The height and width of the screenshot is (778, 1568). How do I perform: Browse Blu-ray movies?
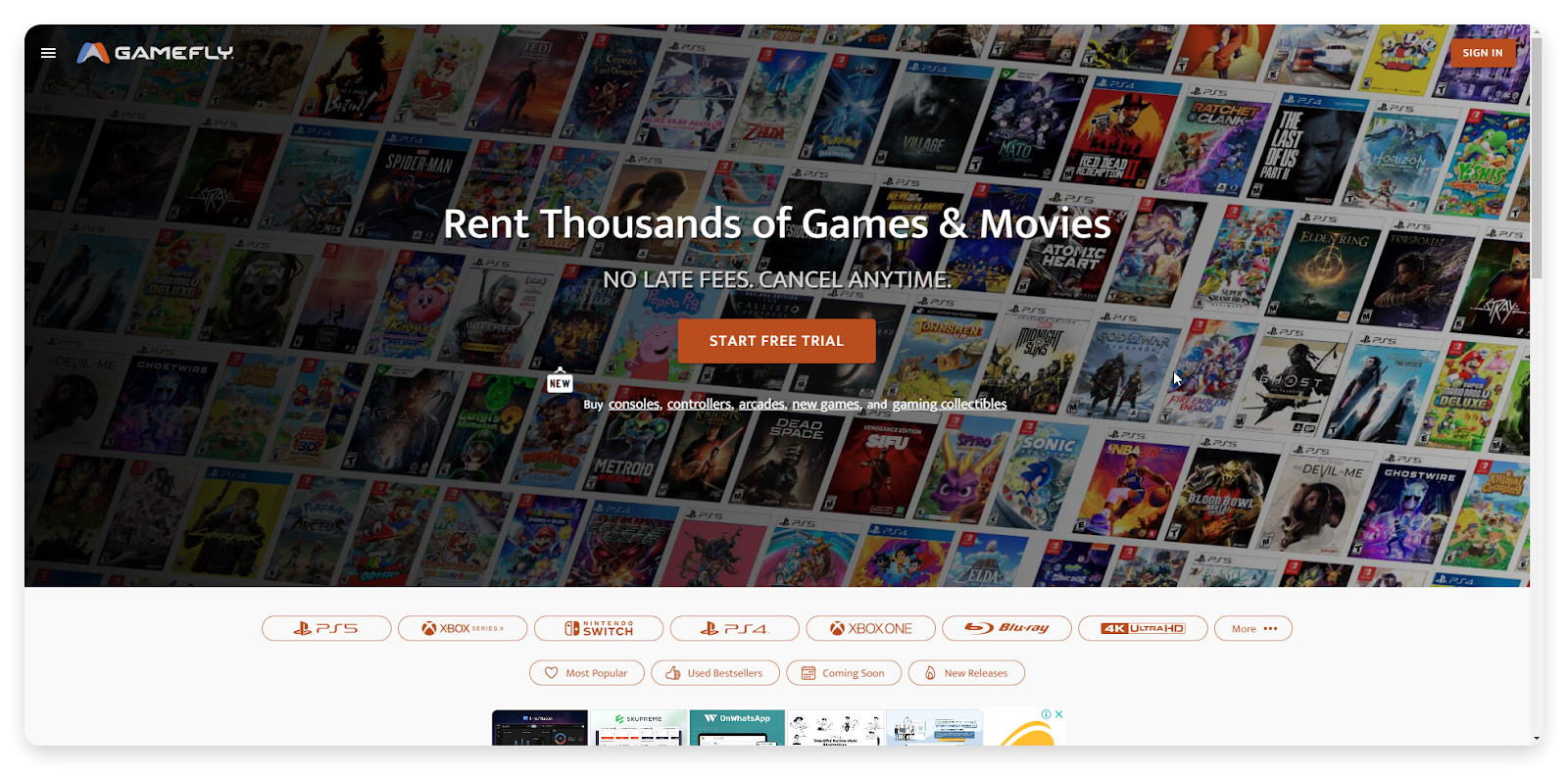[1006, 628]
